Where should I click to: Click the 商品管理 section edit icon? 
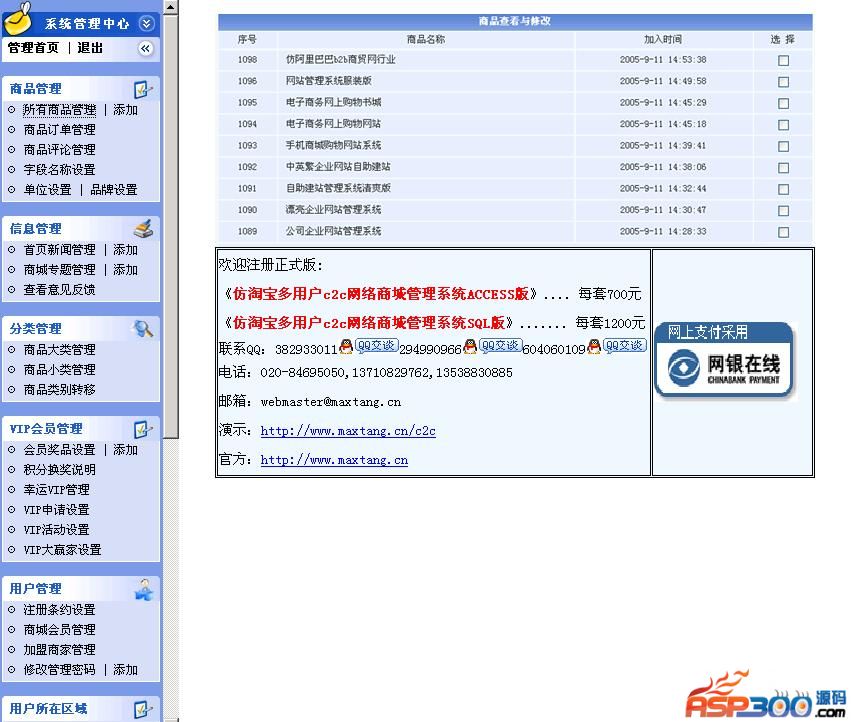point(143,89)
